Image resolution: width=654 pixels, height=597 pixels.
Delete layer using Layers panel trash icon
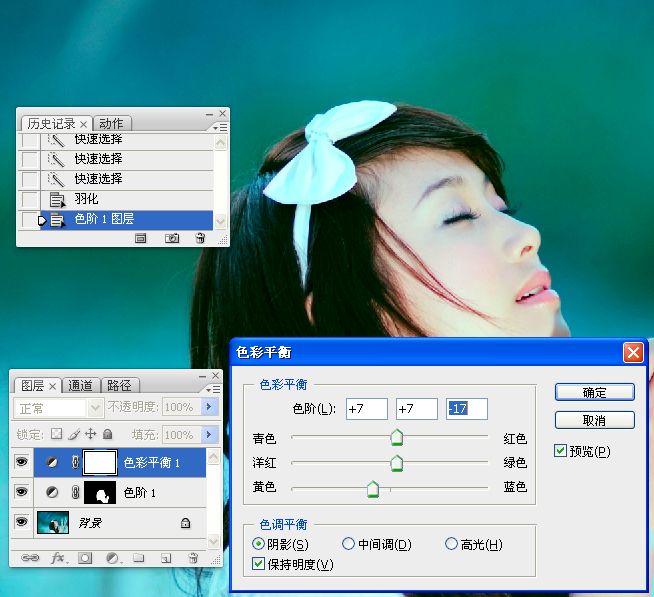coord(194,557)
